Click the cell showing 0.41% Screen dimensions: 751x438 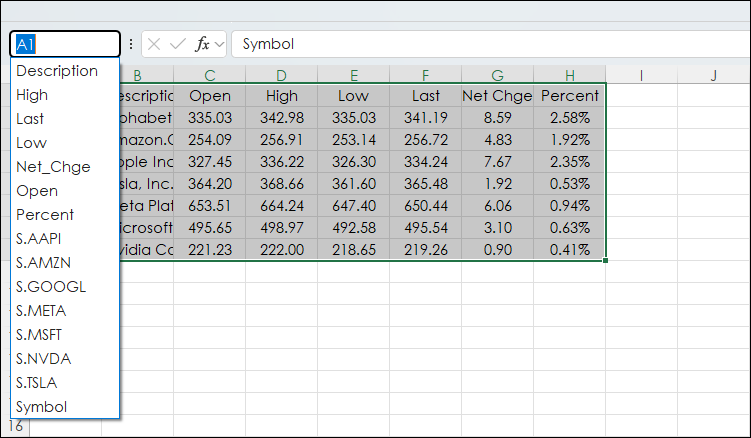[x=570, y=250]
